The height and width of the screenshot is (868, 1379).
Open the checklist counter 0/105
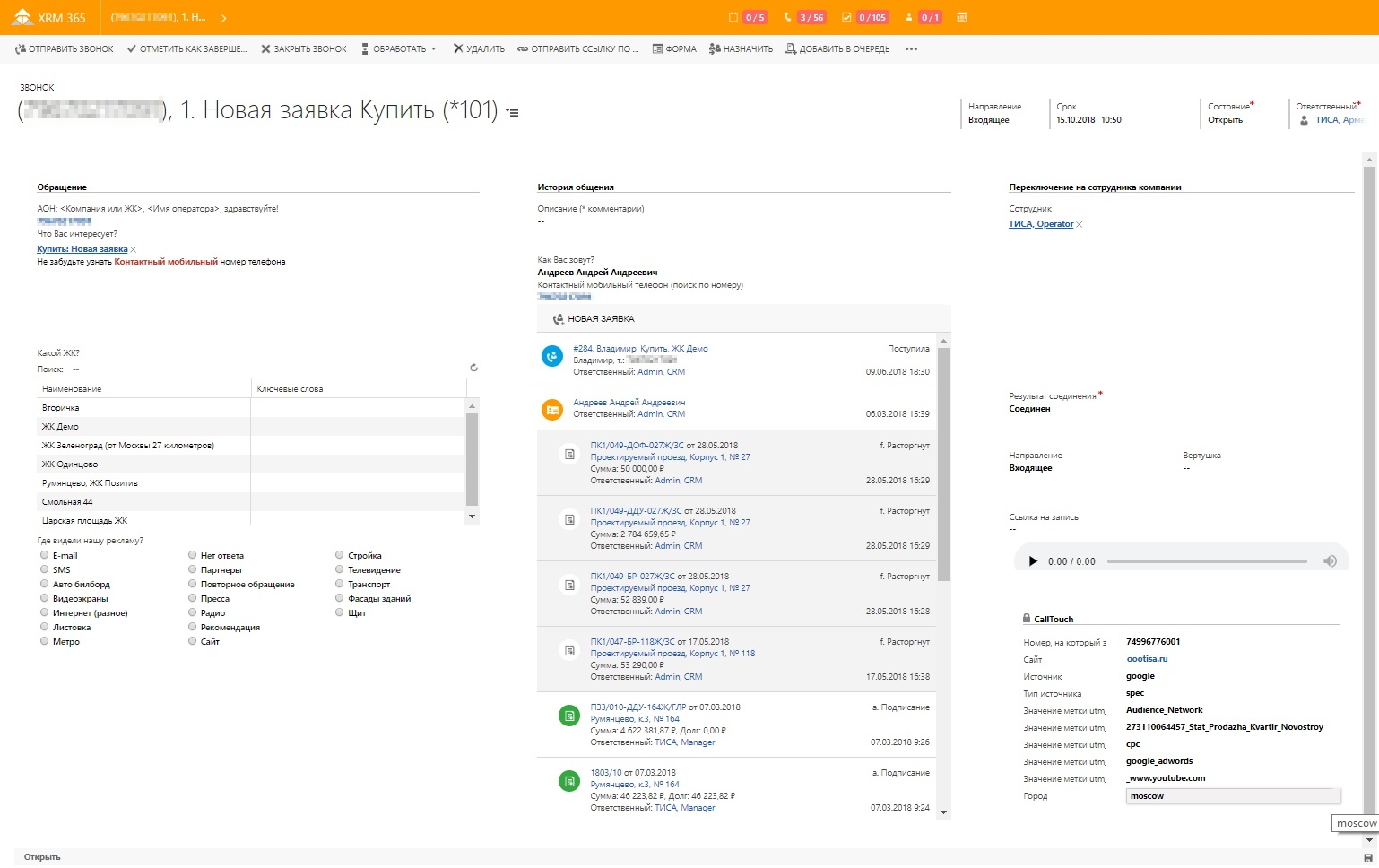click(x=864, y=17)
